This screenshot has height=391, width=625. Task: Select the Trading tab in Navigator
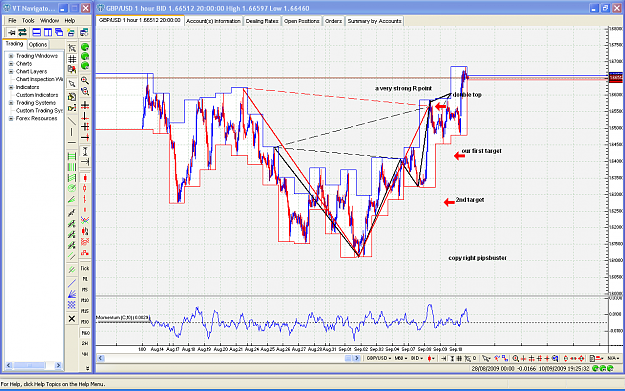[14, 44]
